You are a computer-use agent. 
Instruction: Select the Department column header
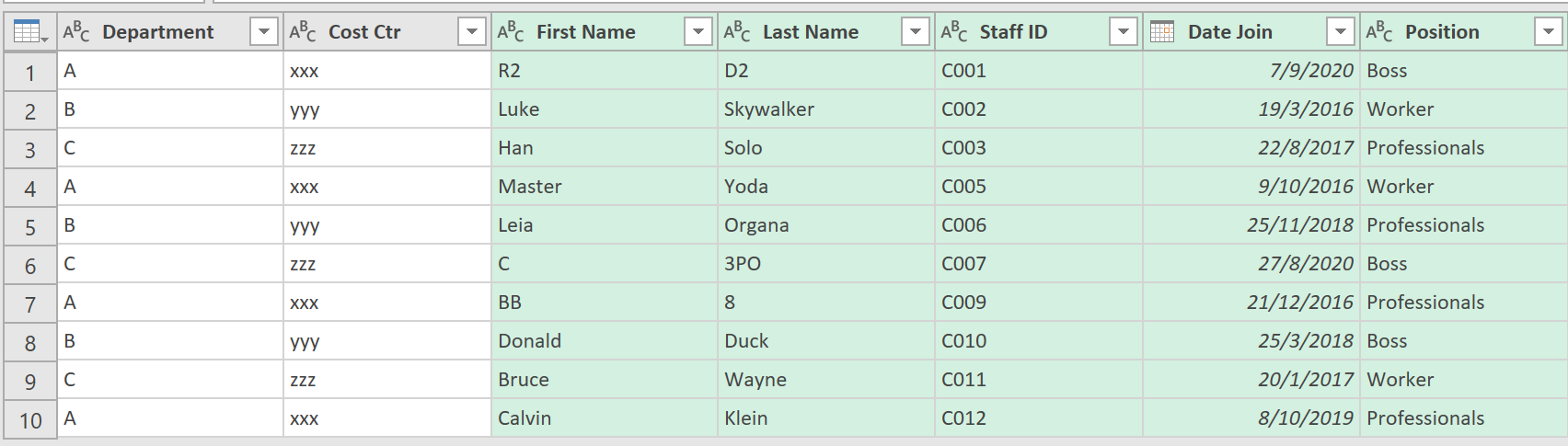click(x=158, y=32)
